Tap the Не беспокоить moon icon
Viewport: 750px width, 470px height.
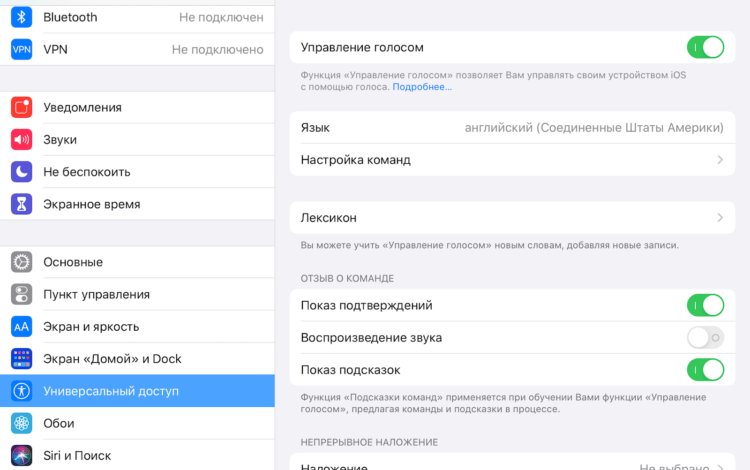click(22, 172)
